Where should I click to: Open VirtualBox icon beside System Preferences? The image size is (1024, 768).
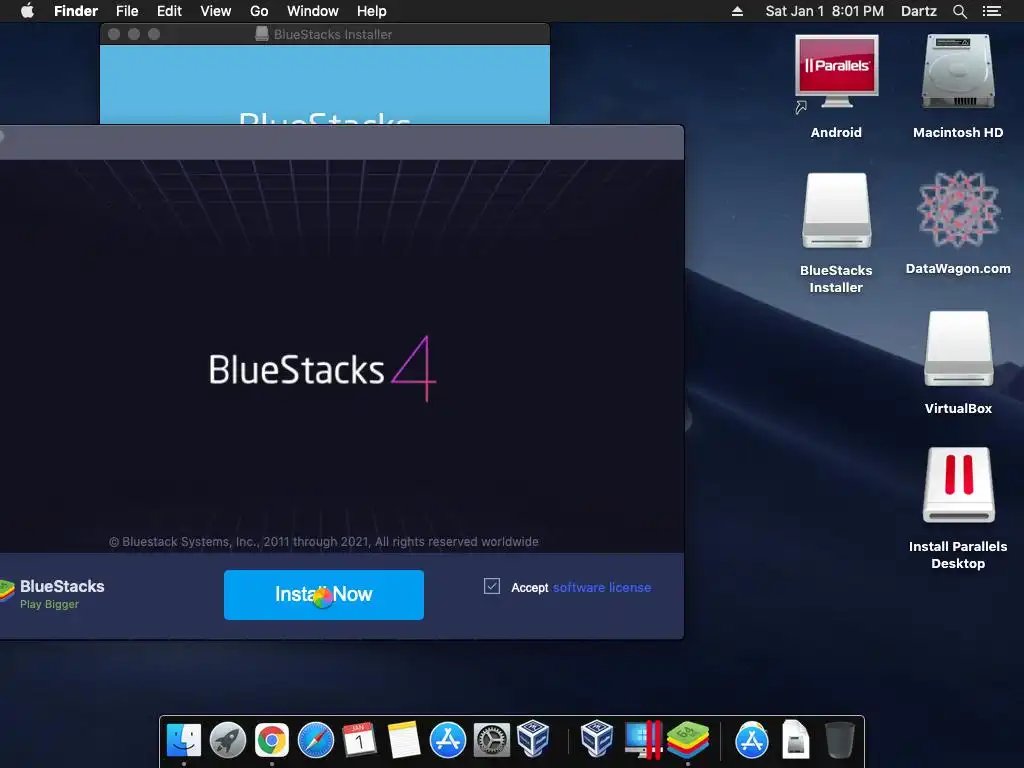click(x=534, y=739)
